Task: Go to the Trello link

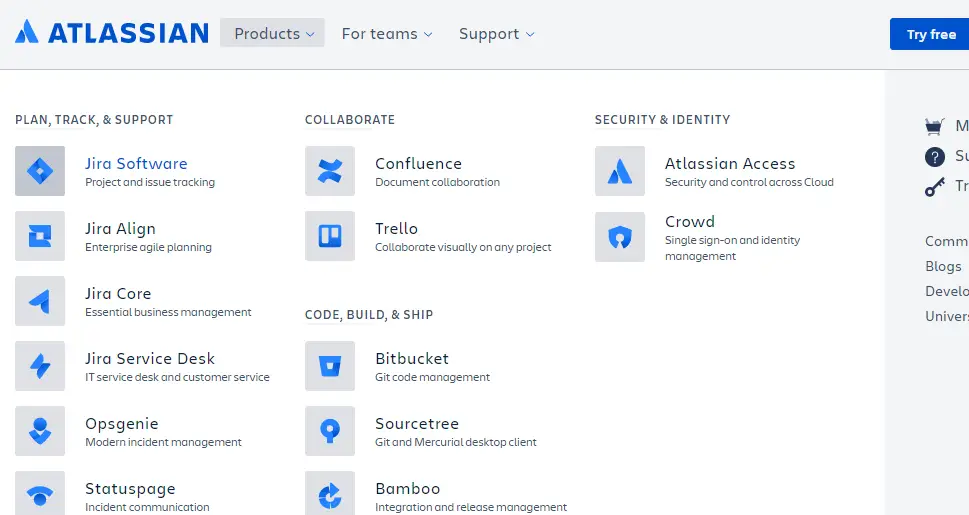Action: pyautogui.click(x=396, y=229)
